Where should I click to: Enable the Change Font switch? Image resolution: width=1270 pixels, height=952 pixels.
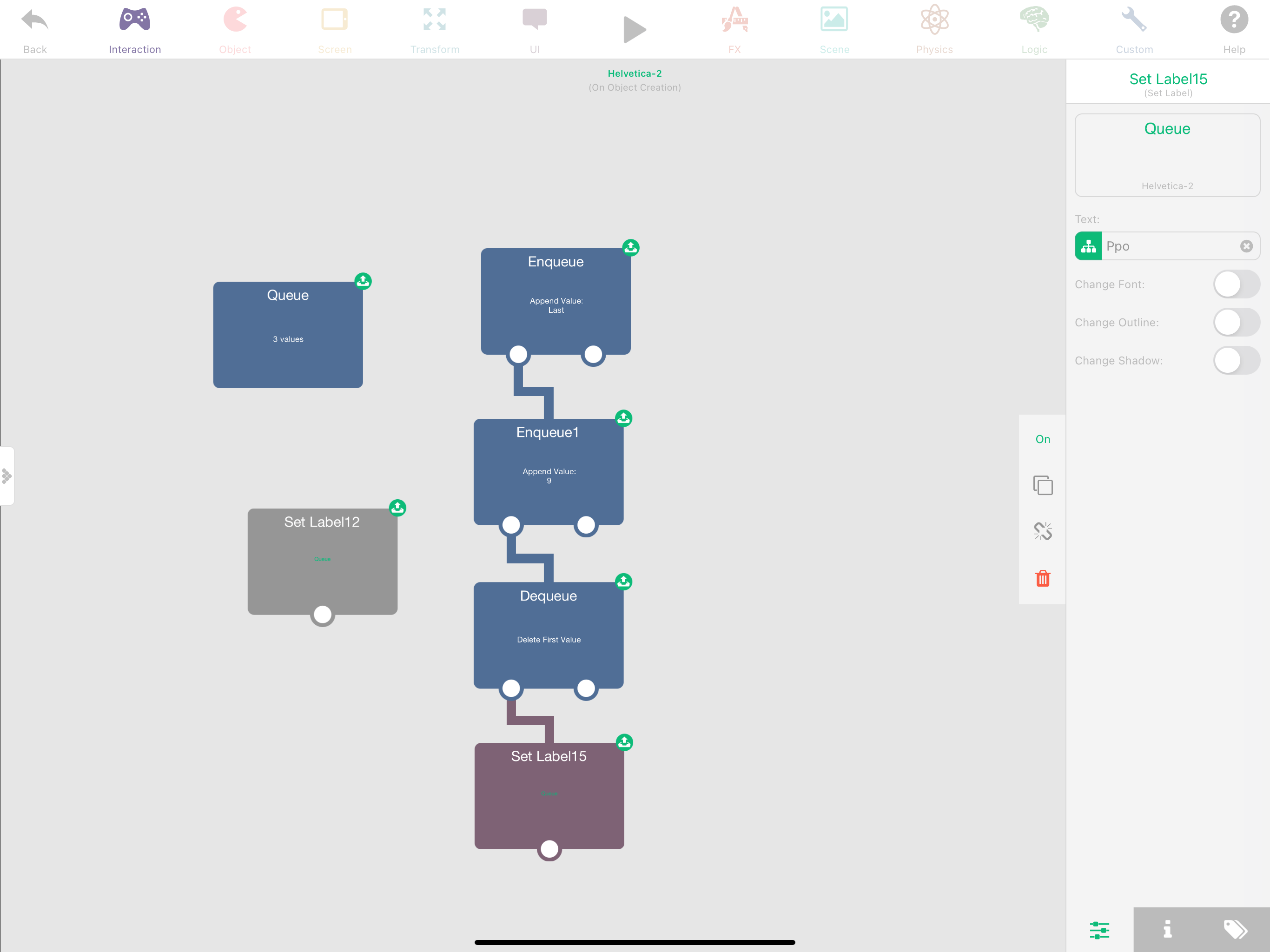[x=1236, y=284]
